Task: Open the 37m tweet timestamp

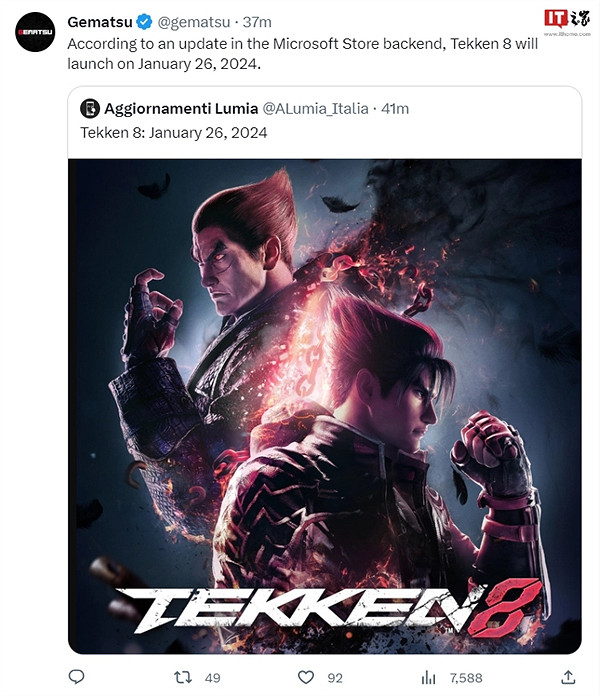Action: (259, 22)
